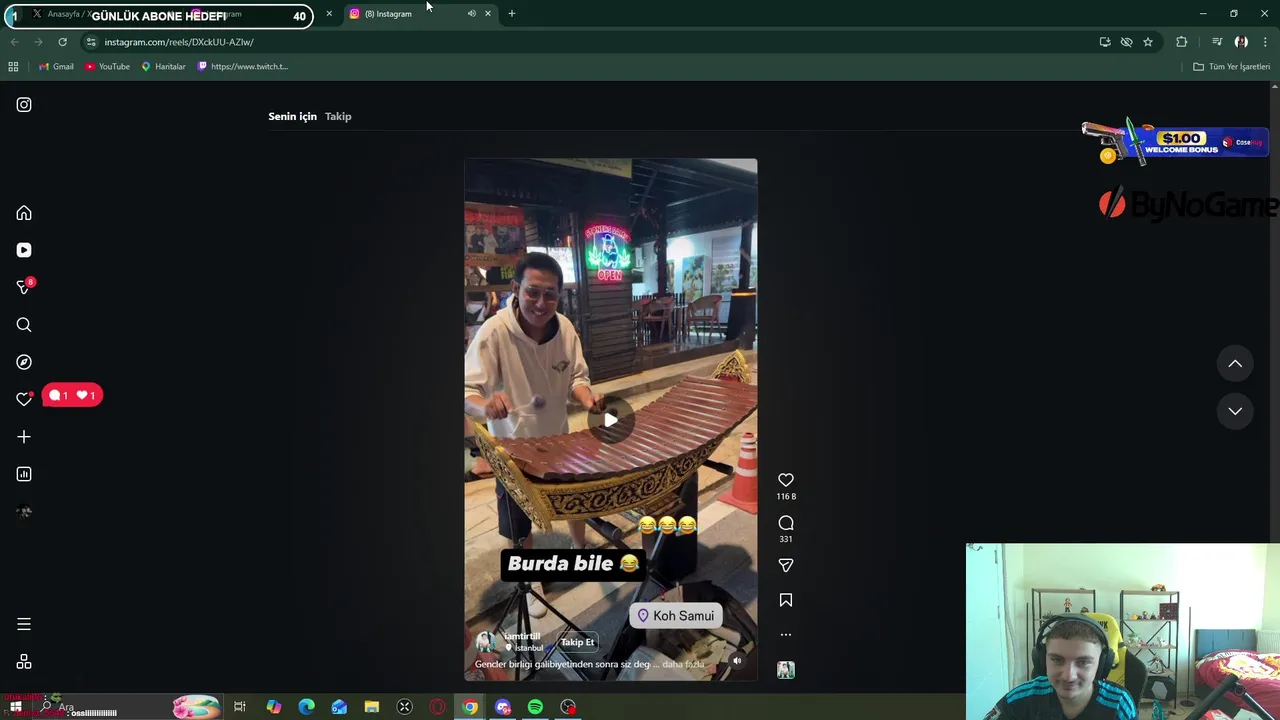Follow iamtirtill with Takip Et button
The height and width of the screenshot is (720, 1280).
[577, 642]
